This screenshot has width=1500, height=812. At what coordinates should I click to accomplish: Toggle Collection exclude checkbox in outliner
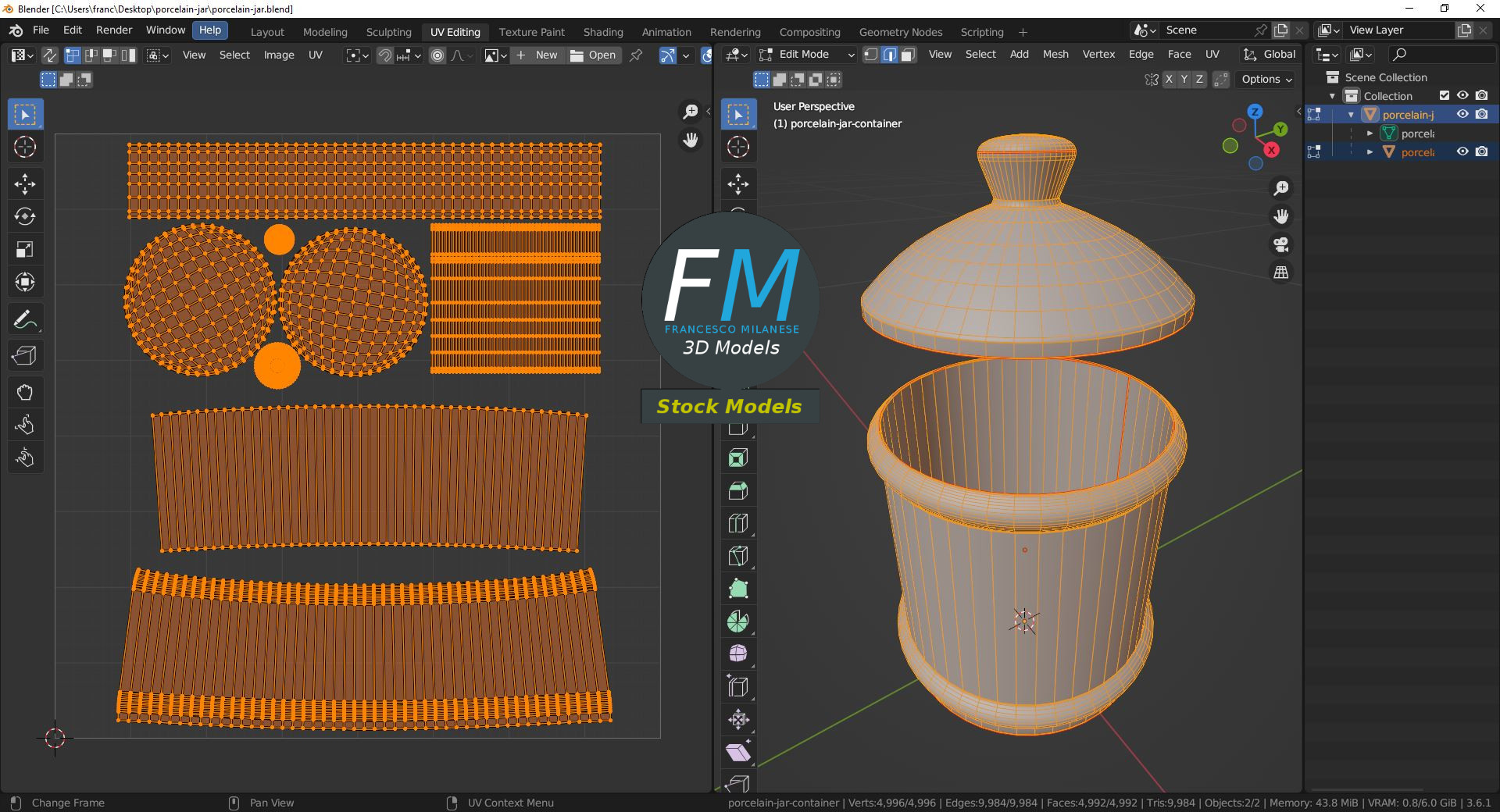[x=1445, y=95]
